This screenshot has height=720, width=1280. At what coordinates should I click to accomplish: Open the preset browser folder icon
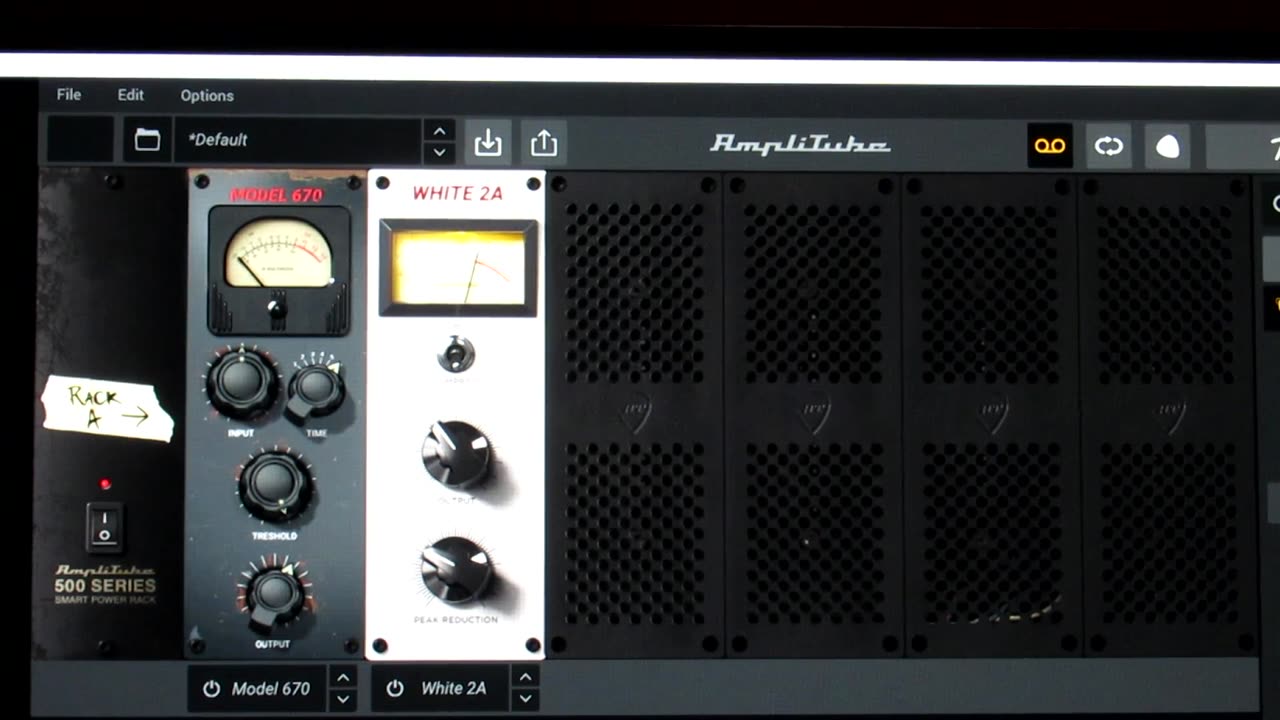click(x=147, y=140)
